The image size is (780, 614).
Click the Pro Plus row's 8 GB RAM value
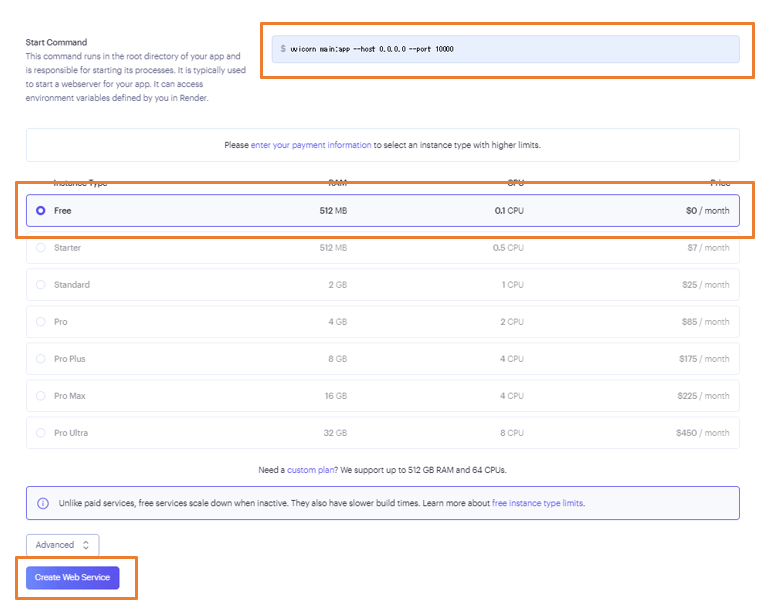pyautogui.click(x=336, y=359)
